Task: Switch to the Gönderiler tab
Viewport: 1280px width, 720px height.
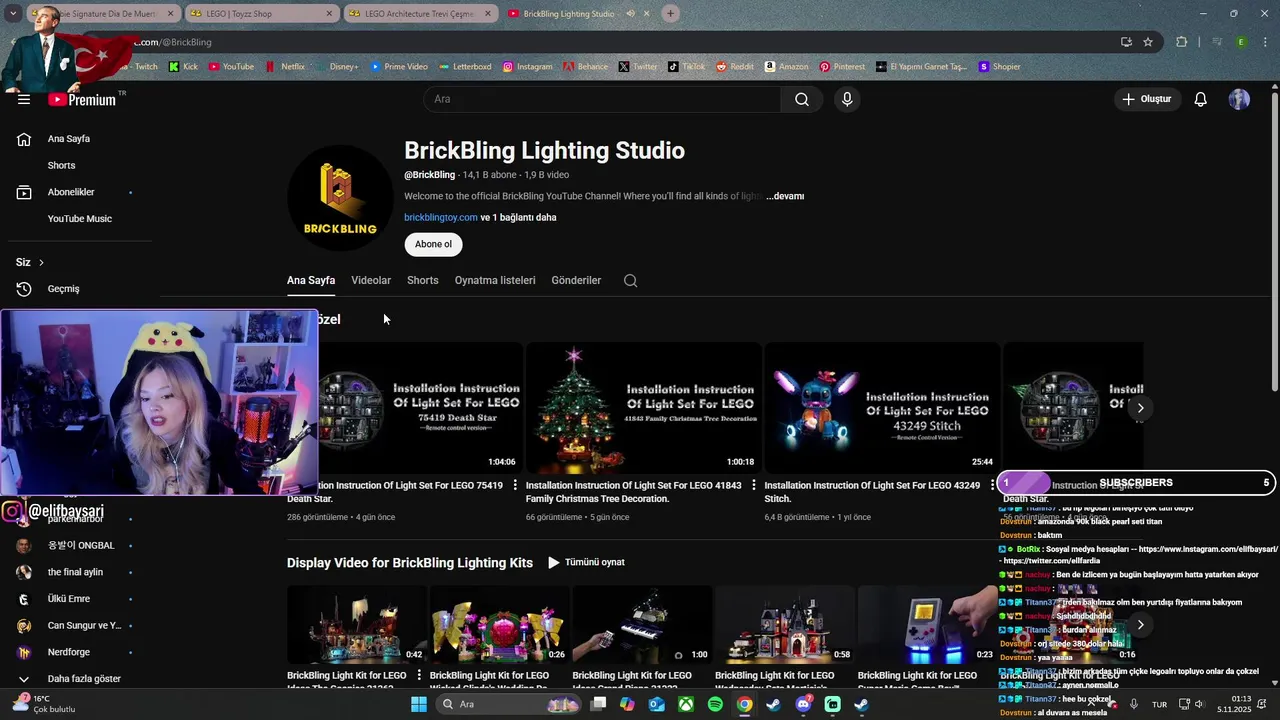Action: (x=576, y=280)
